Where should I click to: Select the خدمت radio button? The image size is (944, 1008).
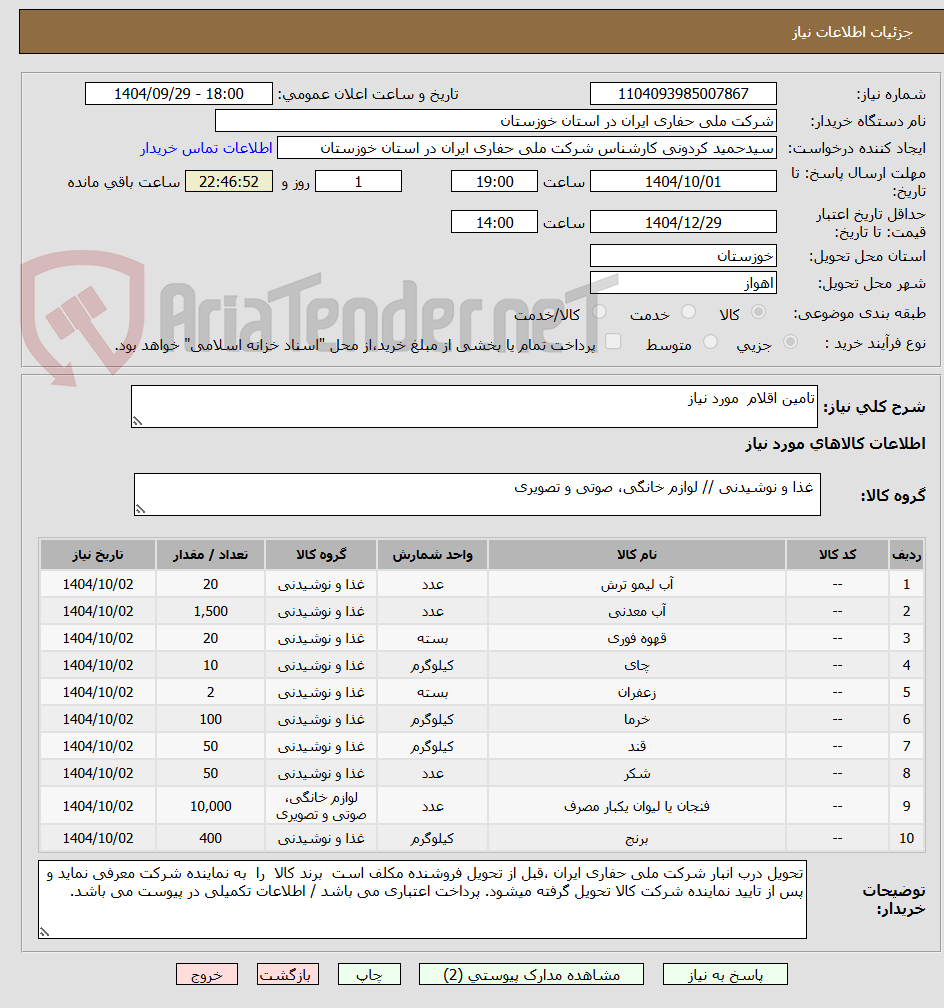[x=689, y=312]
